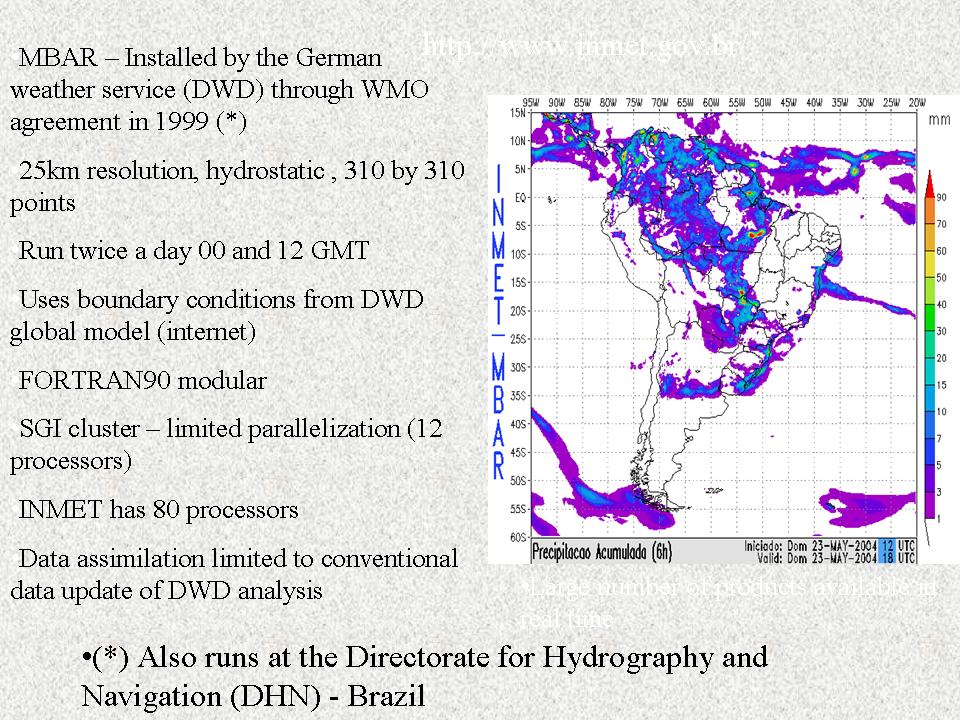Viewport: 960px width, 720px height.
Task: Click 'global model (internet)' text line
Action: [x=133, y=332]
